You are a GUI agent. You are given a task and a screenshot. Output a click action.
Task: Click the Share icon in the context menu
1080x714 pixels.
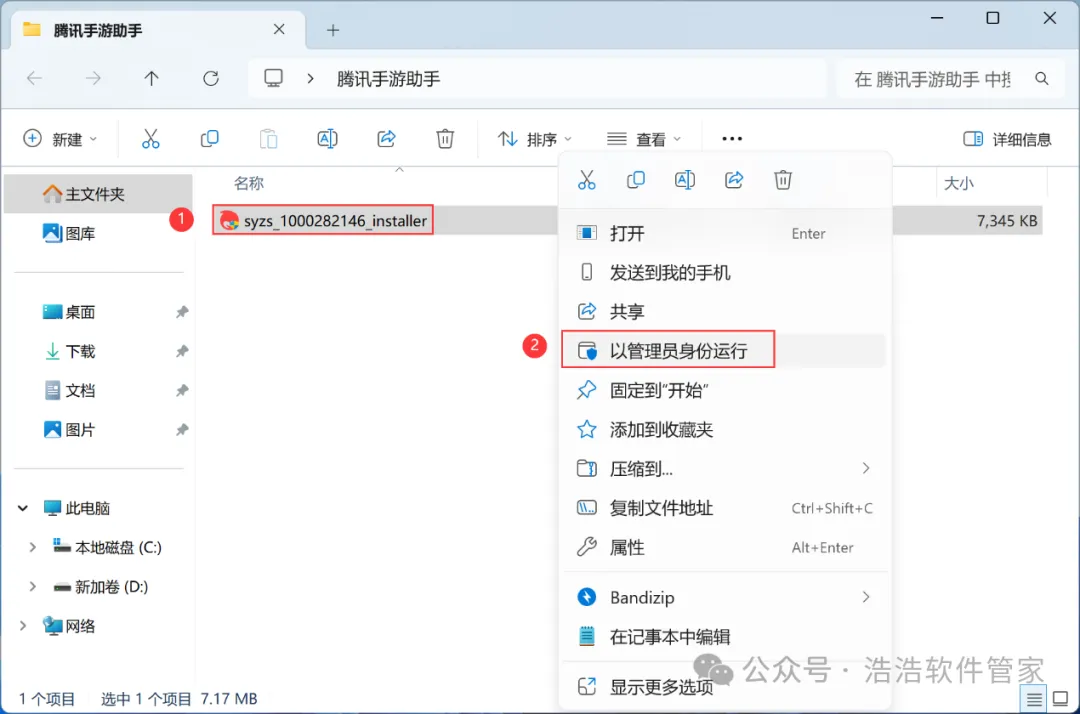(734, 180)
